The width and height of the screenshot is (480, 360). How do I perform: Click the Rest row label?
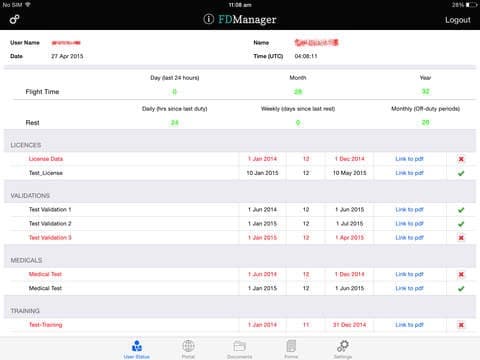(x=32, y=123)
